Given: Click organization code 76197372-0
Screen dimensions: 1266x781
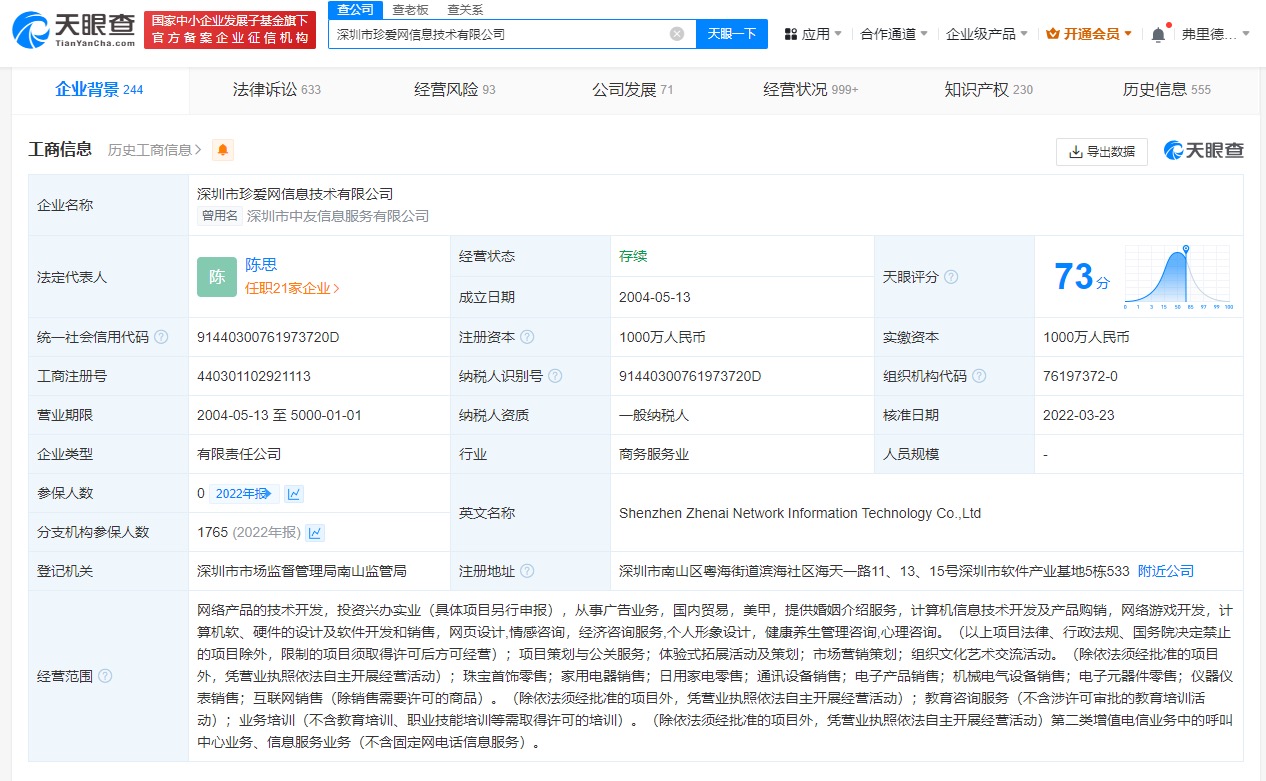Looking at the screenshot, I should click(1080, 376).
